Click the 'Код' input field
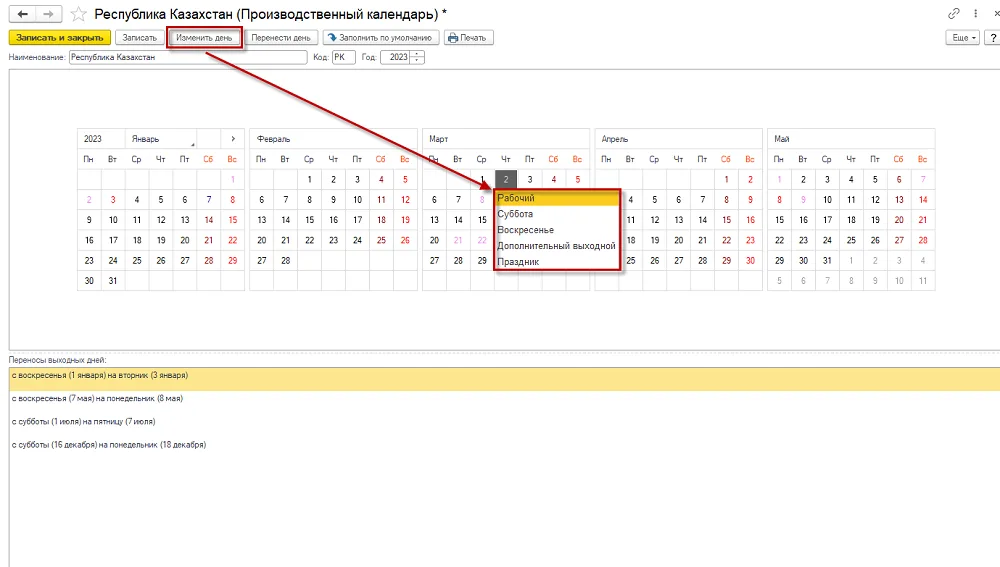This screenshot has width=1000, height=567. tap(343, 57)
